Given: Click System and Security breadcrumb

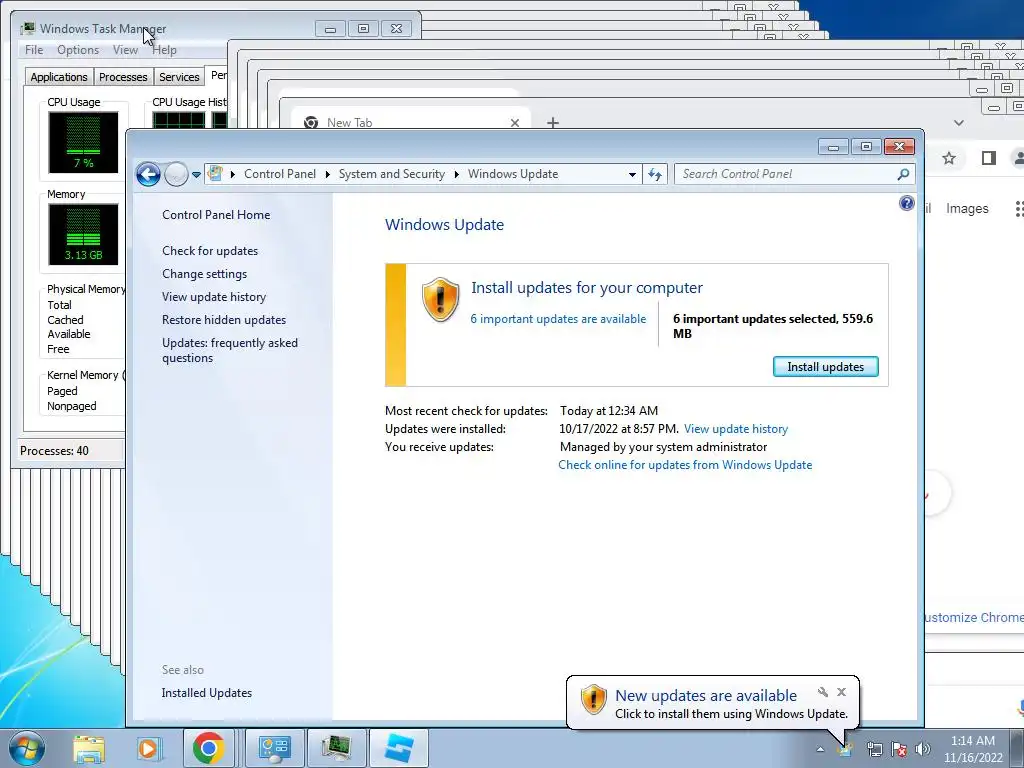Looking at the screenshot, I should (x=391, y=174).
